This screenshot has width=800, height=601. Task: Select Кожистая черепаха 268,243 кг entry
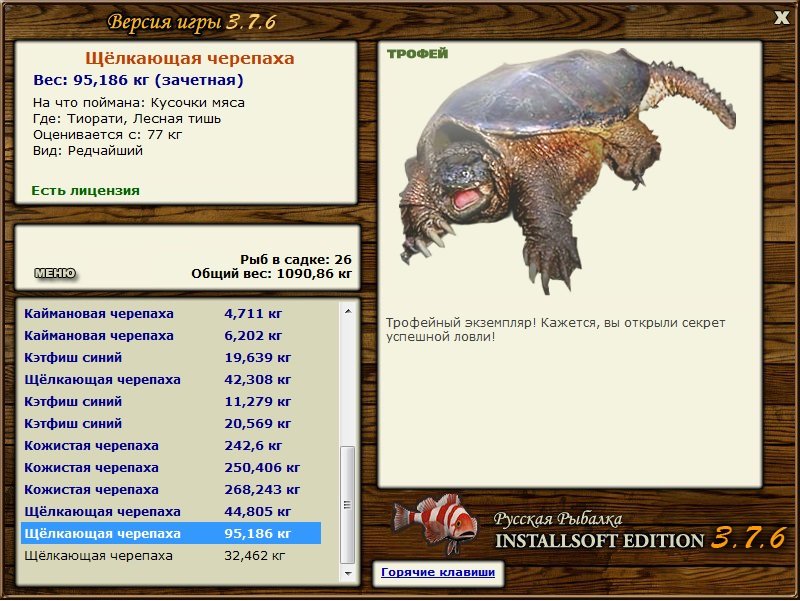pyautogui.click(x=171, y=489)
